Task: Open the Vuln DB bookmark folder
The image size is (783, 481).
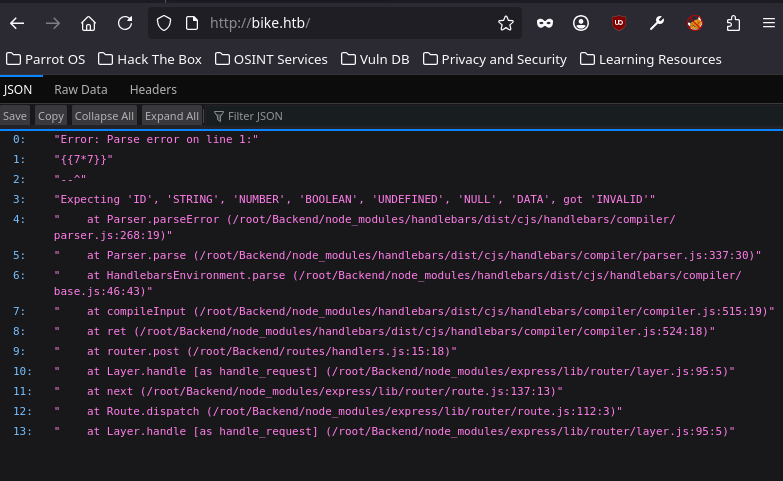Action: 375,59
